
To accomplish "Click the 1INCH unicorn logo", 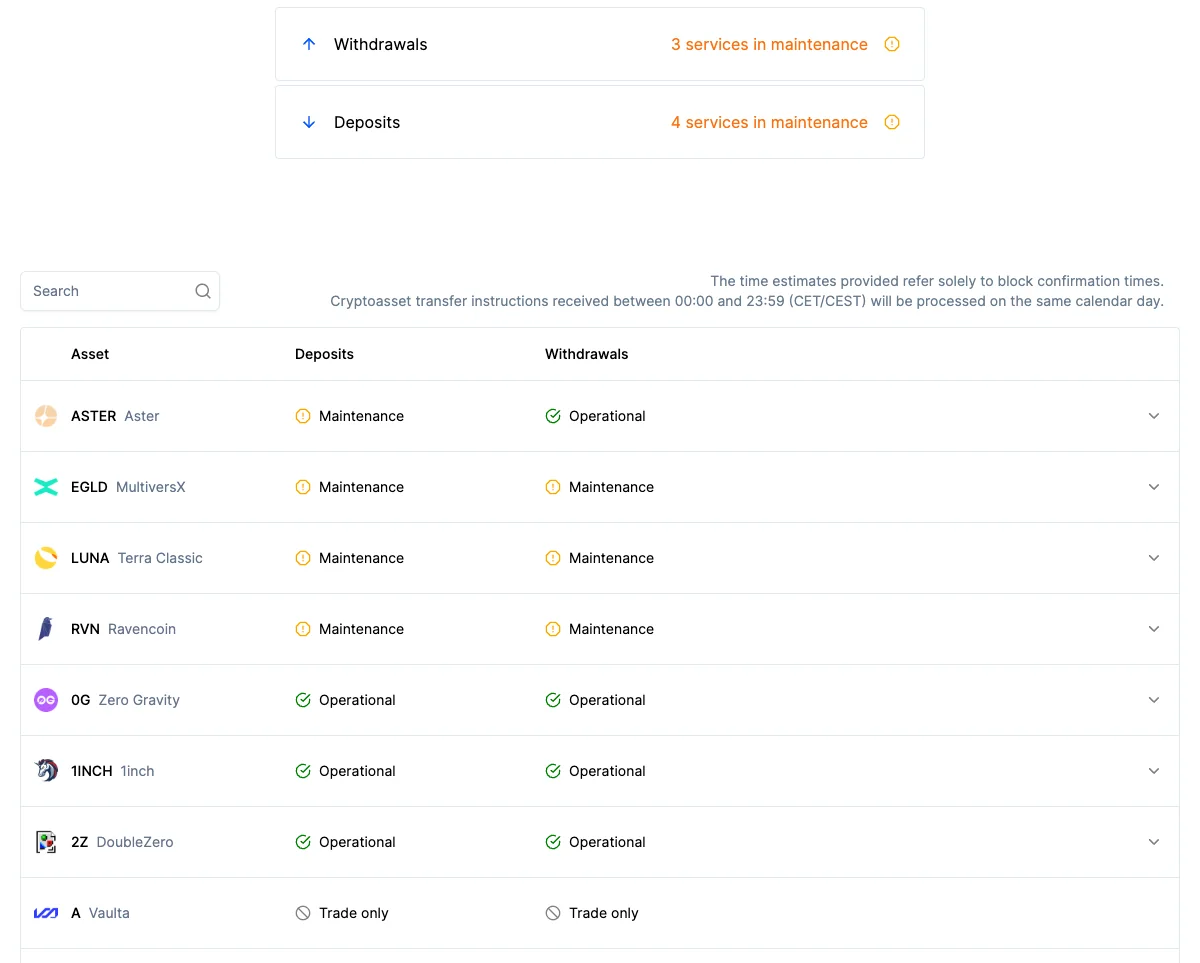I will (46, 771).
